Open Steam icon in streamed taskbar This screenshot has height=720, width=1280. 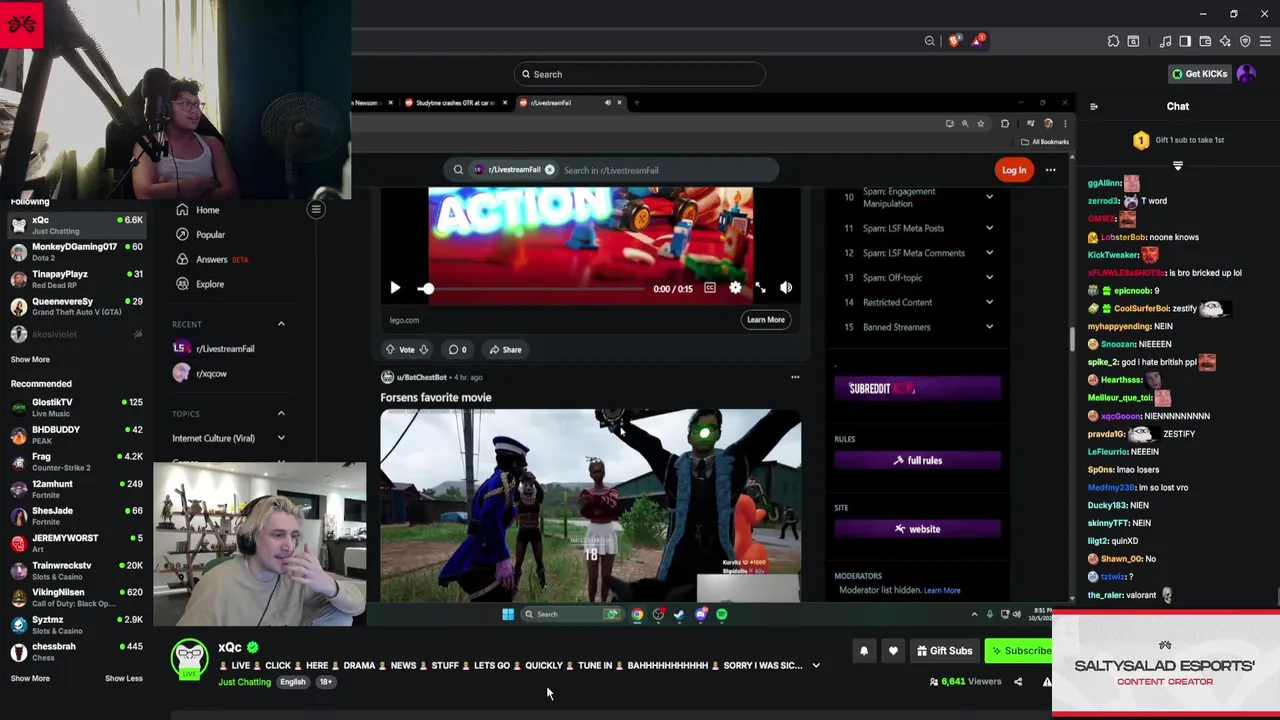(x=679, y=614)
